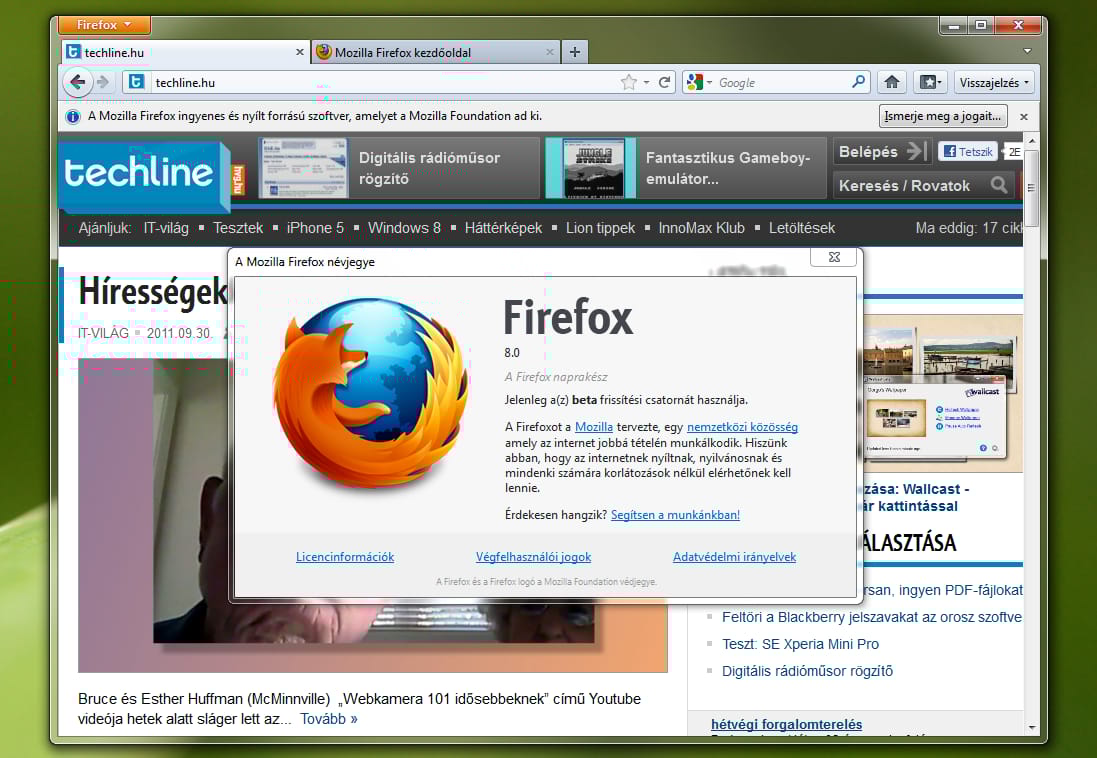
Task: Dismiss the Mozilla information notification bar
Action: click(1024, 117)
